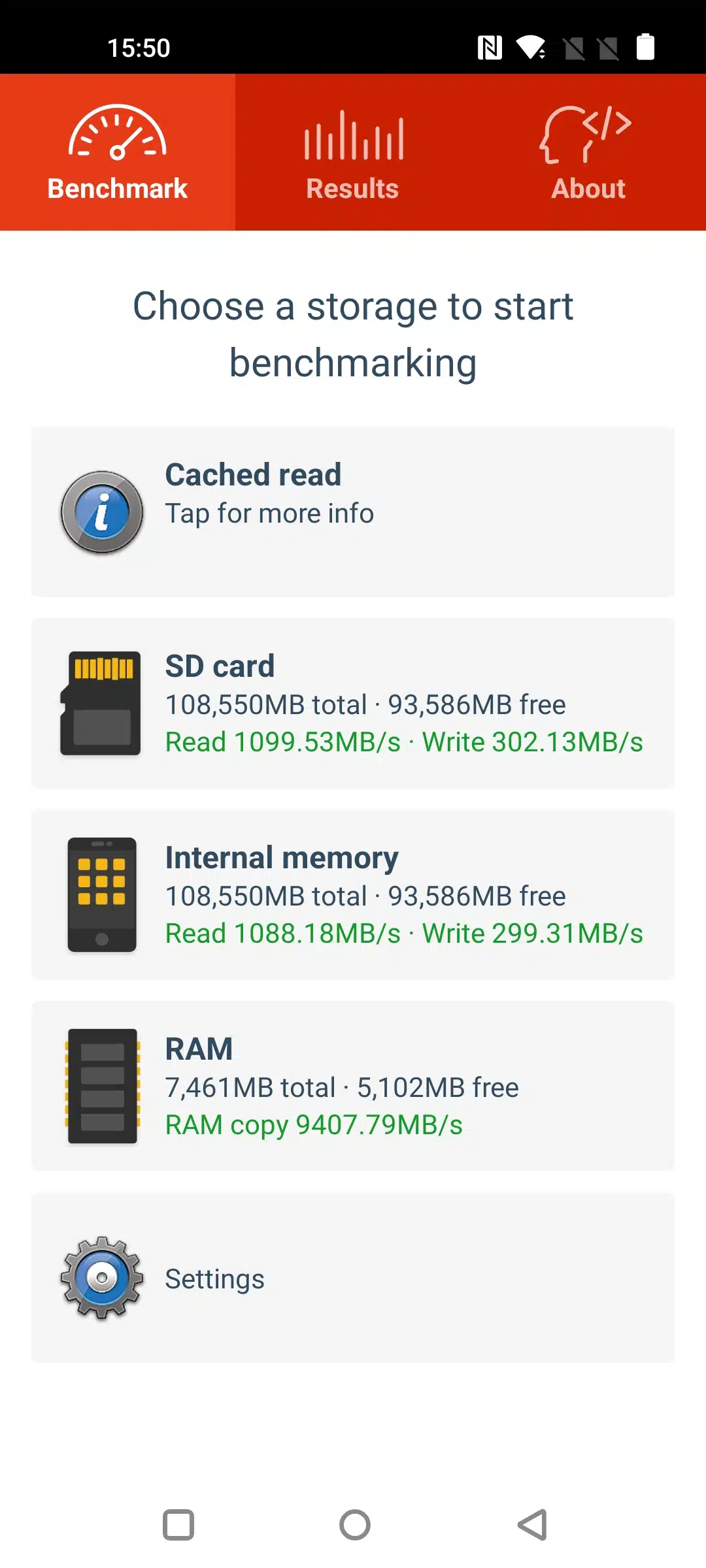Screen dimensions: 706x1568
Task: Open recent apps with square button
Action: (178, 1525)
